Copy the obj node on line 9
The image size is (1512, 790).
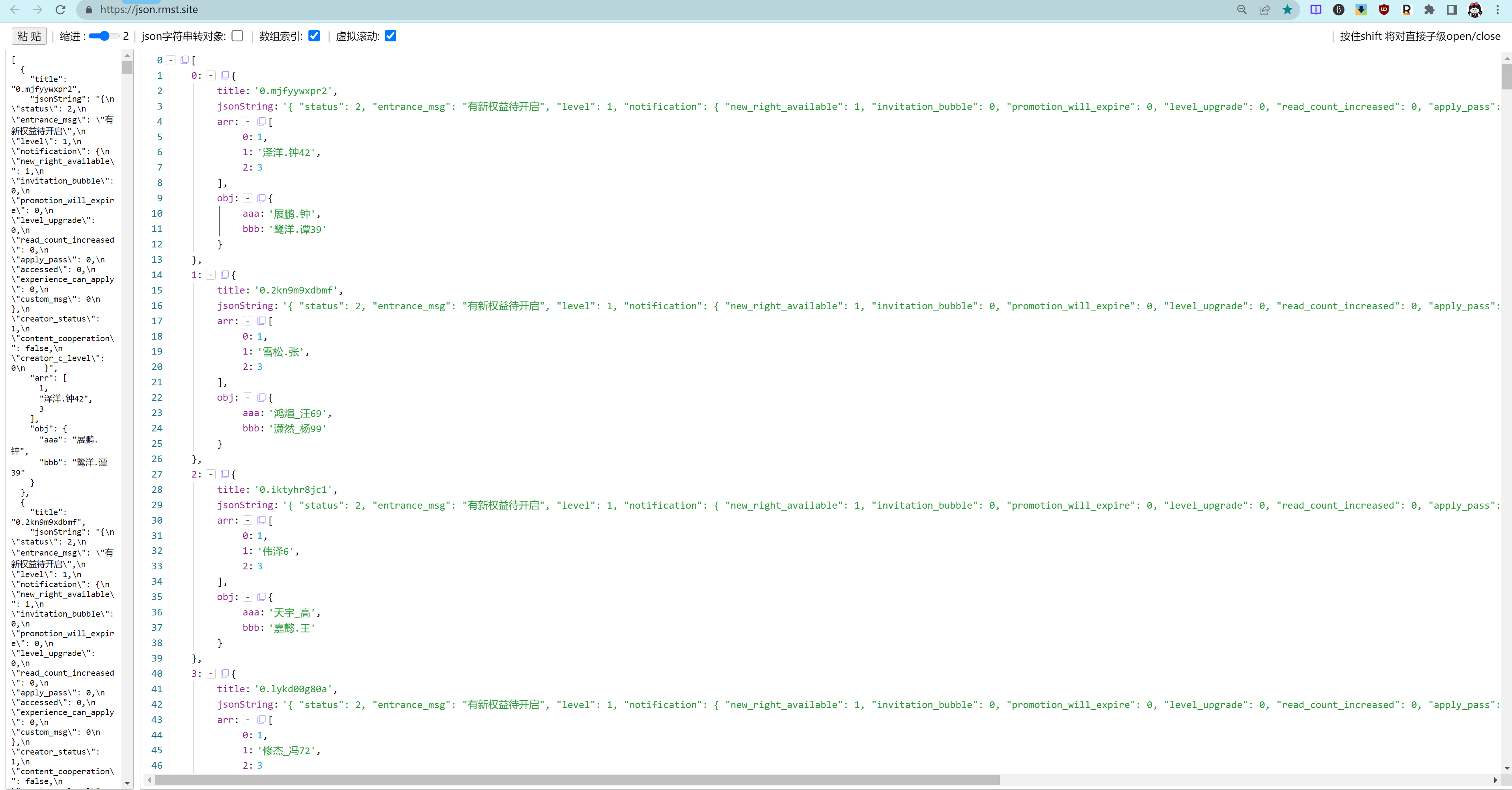pos(262,198)
